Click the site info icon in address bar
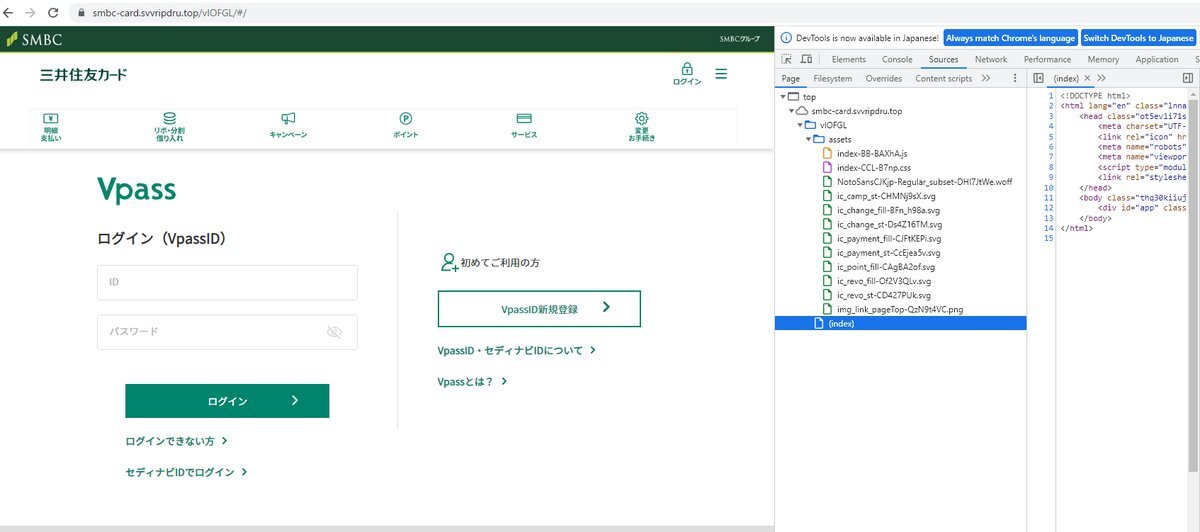The width and height of the screenshot is (1200, 532). (82, 12)
